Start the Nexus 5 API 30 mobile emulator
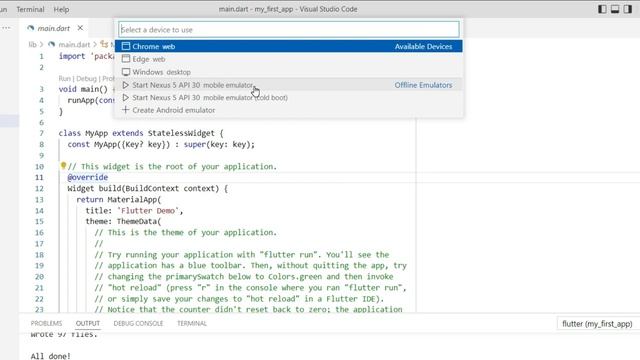 pos(289,85)
